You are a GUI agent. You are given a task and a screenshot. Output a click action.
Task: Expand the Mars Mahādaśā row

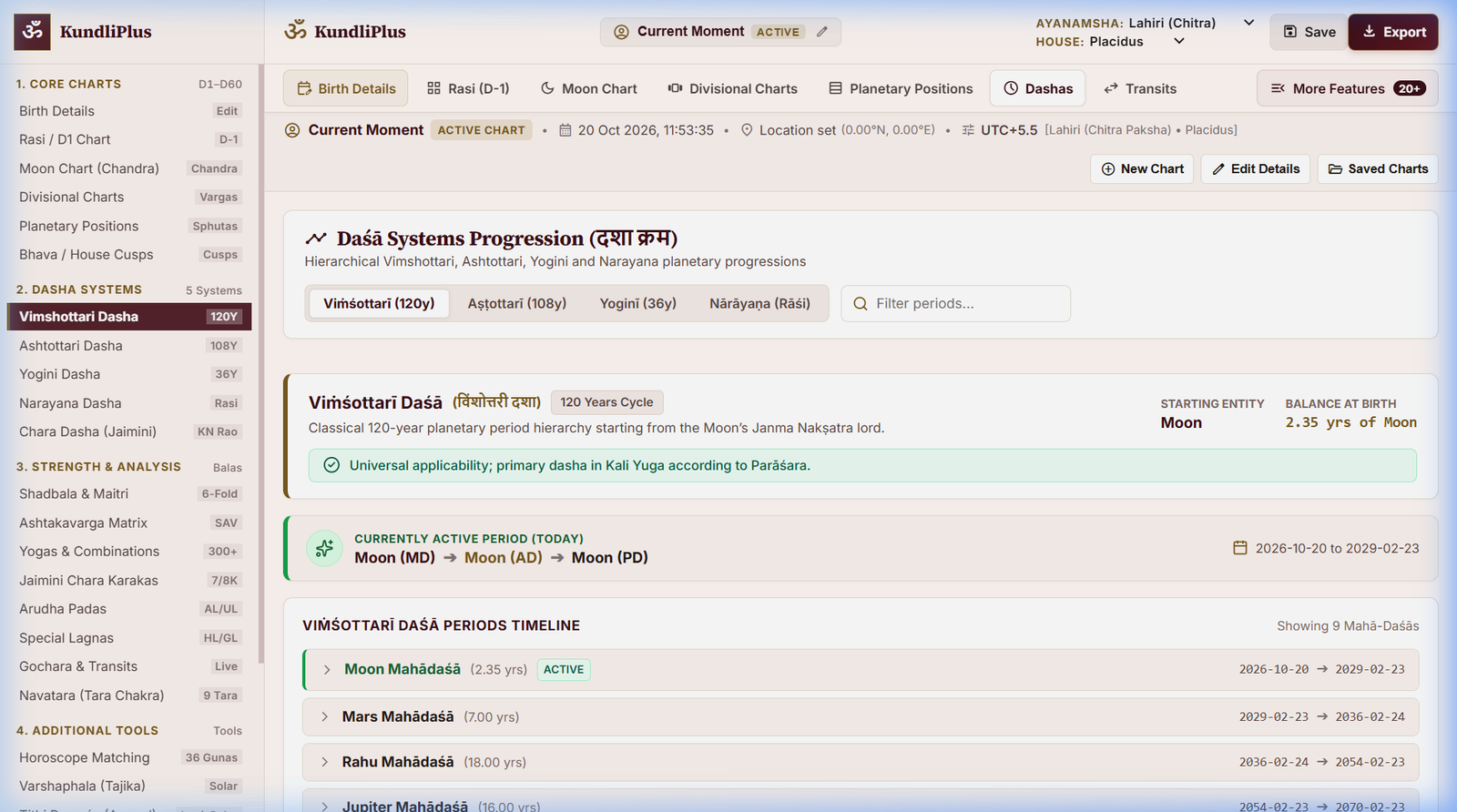(x=861, y=716)
